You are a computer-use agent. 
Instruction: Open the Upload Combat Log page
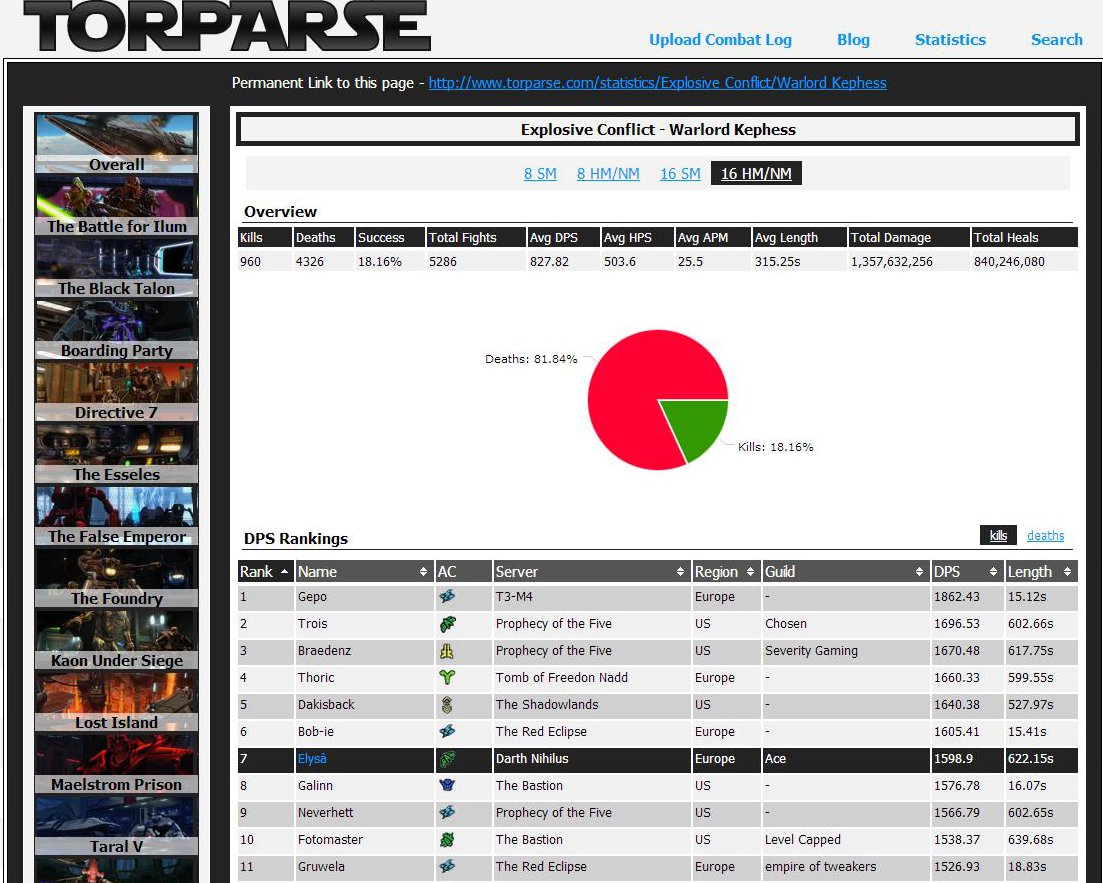[x=719, y=39]
